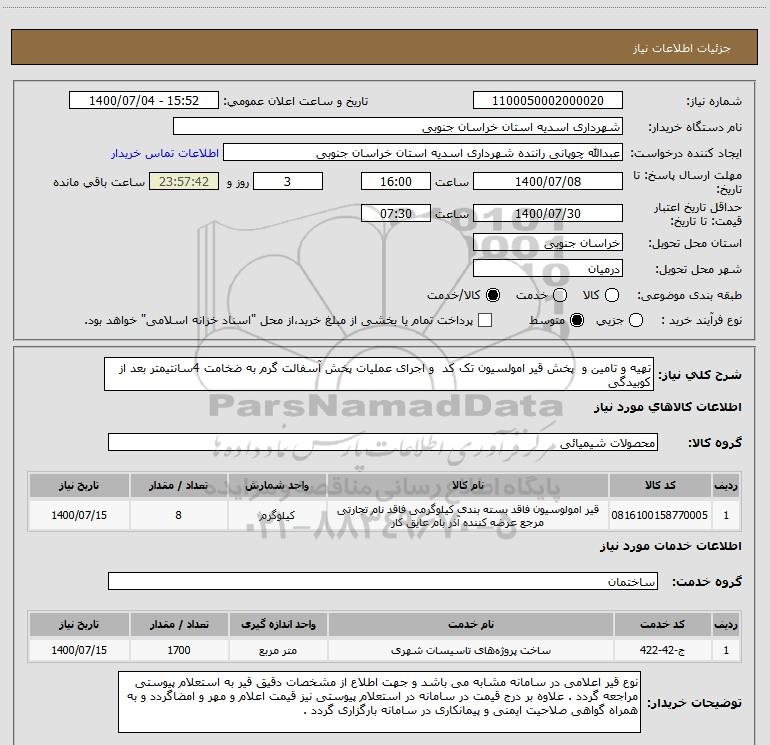Viewport: 770px width, 745px height.
Task: Click the validity time field 07:30
Action: pos(396,213)
